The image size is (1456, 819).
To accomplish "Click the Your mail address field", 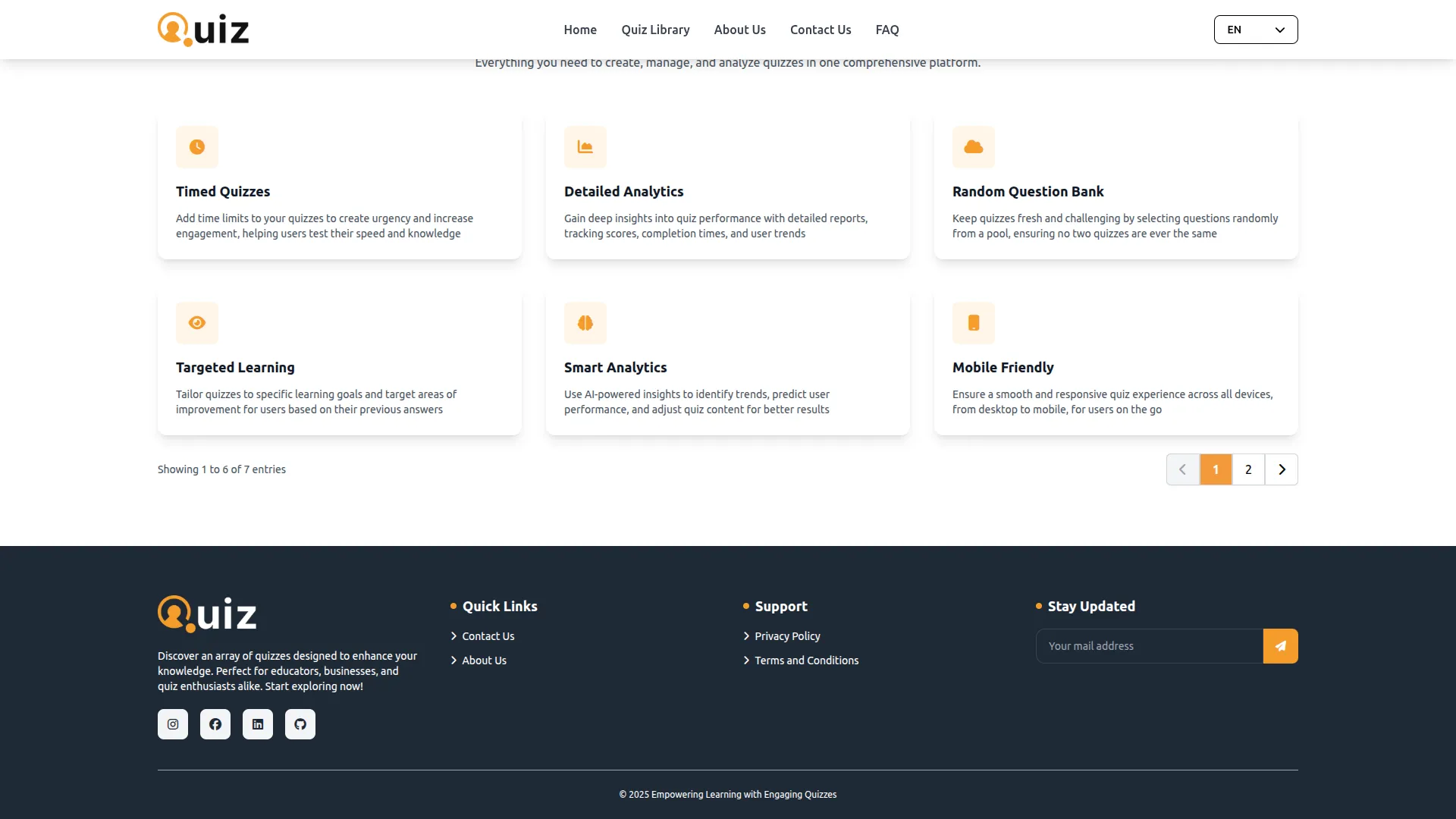I will [x=1149, y=646].
